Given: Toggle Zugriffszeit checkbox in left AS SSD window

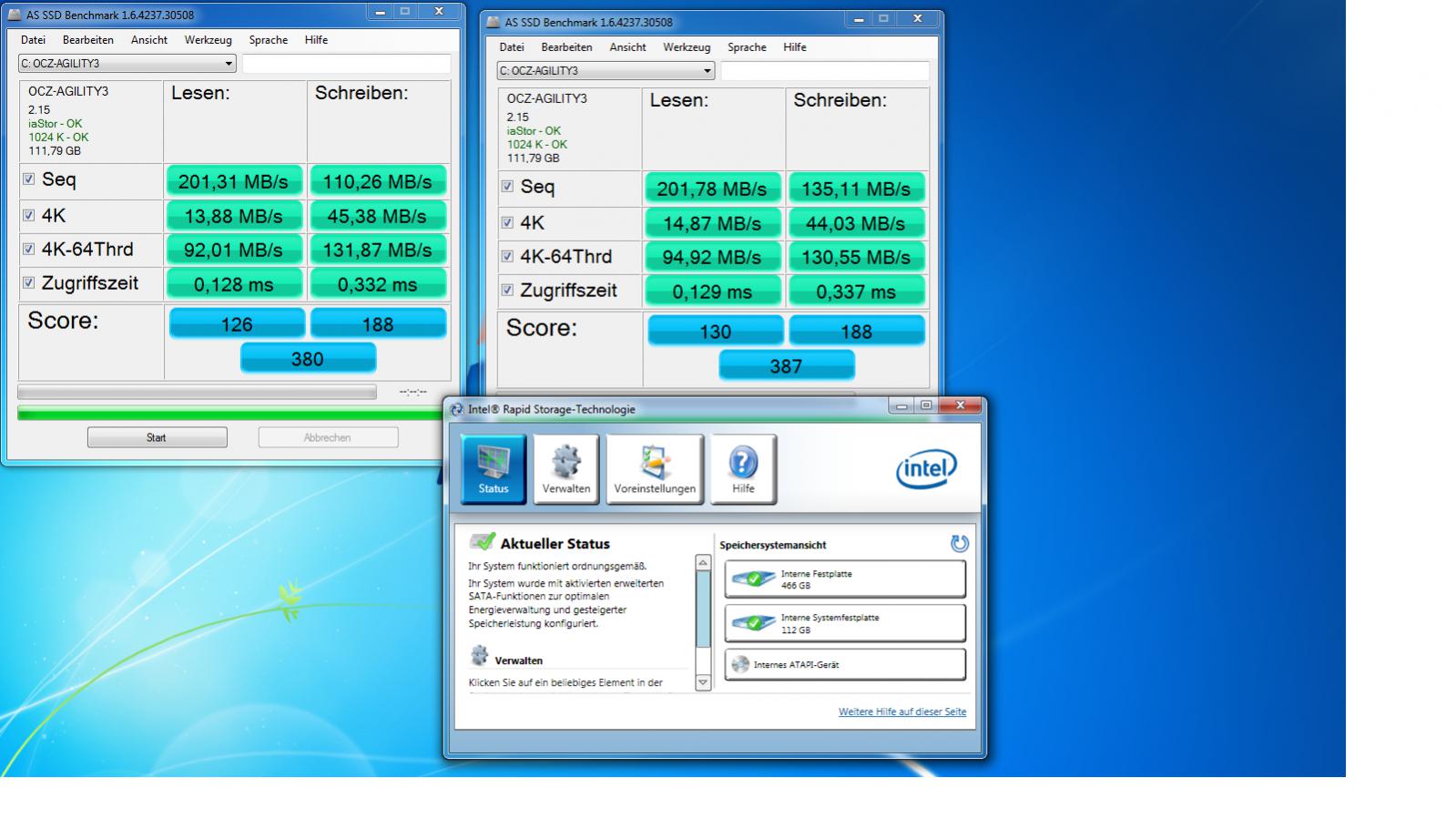Looking at the screenshot, I should point(29,283).
